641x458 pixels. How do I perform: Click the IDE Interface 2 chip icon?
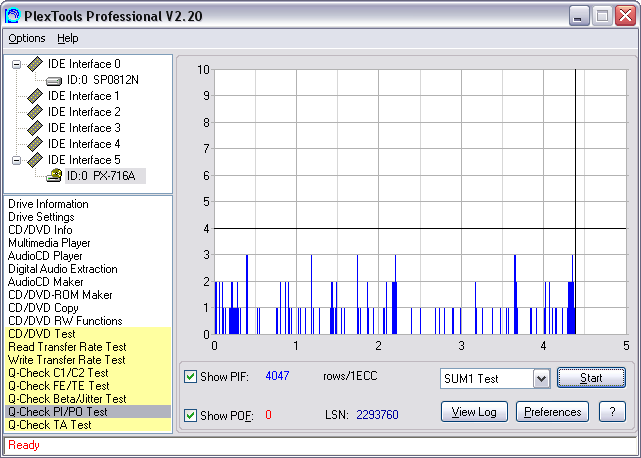click(35, 112)
